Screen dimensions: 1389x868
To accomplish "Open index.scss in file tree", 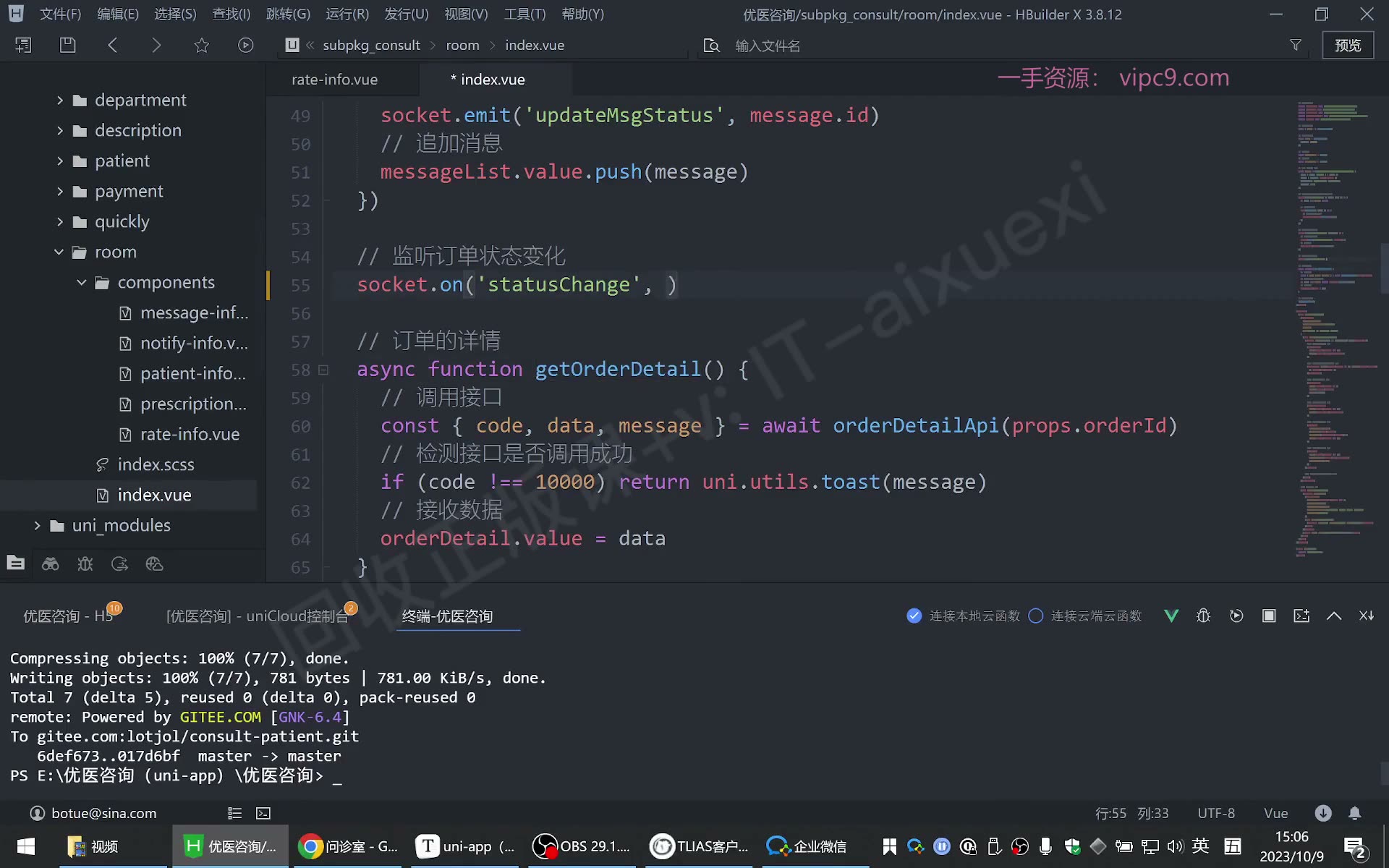I will point(156,464).
